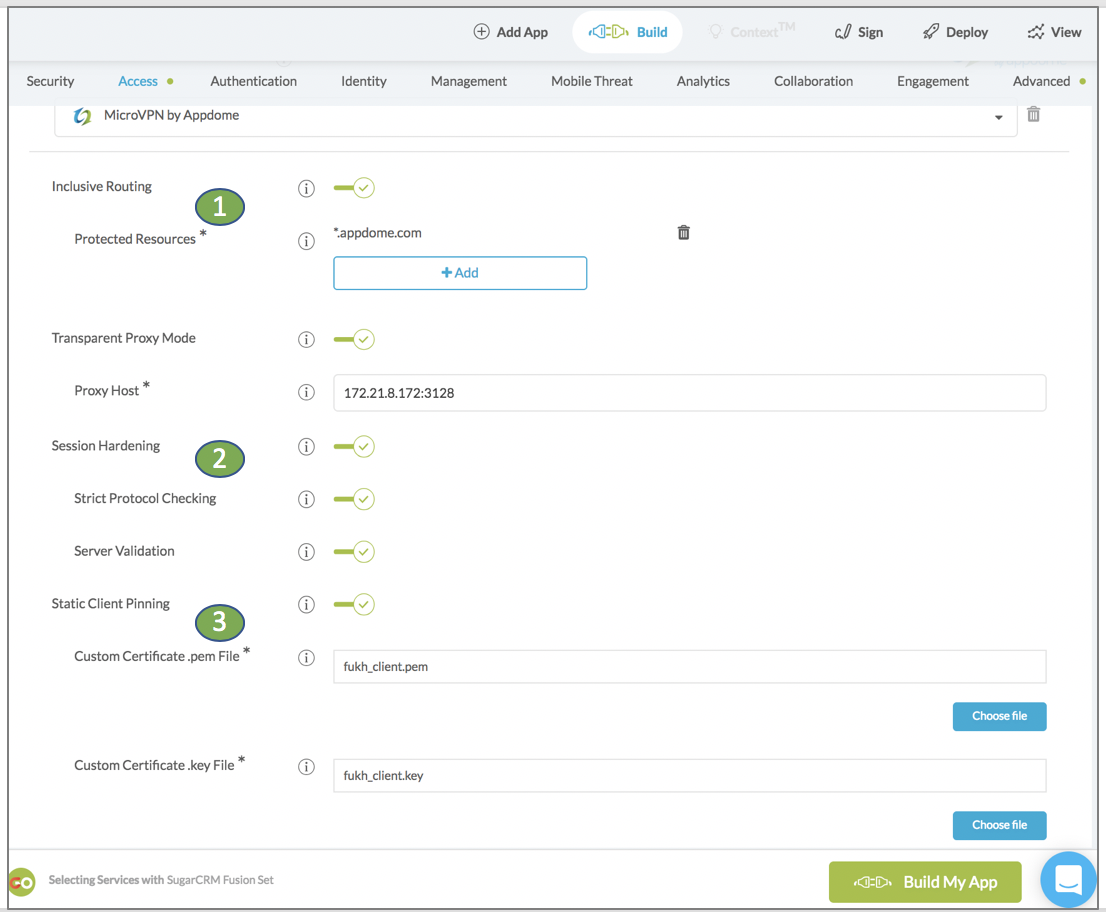Viewport: 1106px width, 912px height.
Task: Open the Mobile Threat tab
Action: pos(592,81)
